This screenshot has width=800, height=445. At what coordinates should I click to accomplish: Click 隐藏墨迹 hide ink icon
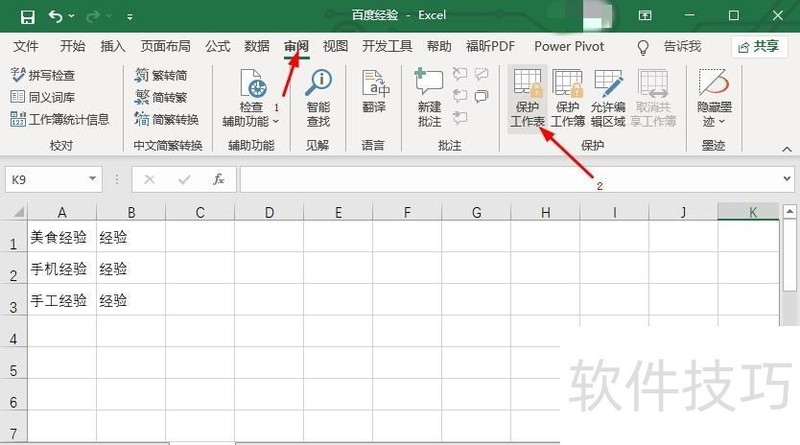pyautogui.click(x=714, y=84)
